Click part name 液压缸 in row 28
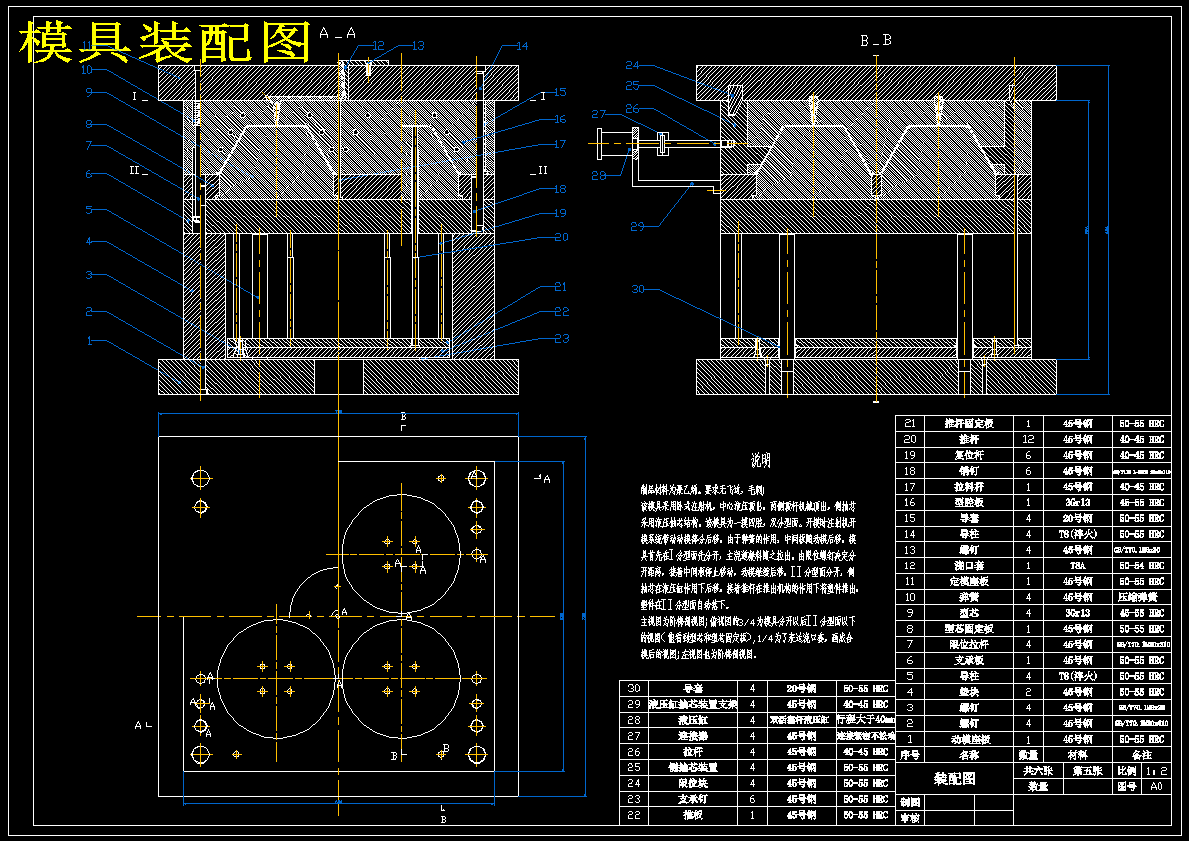 click(693, 720)
